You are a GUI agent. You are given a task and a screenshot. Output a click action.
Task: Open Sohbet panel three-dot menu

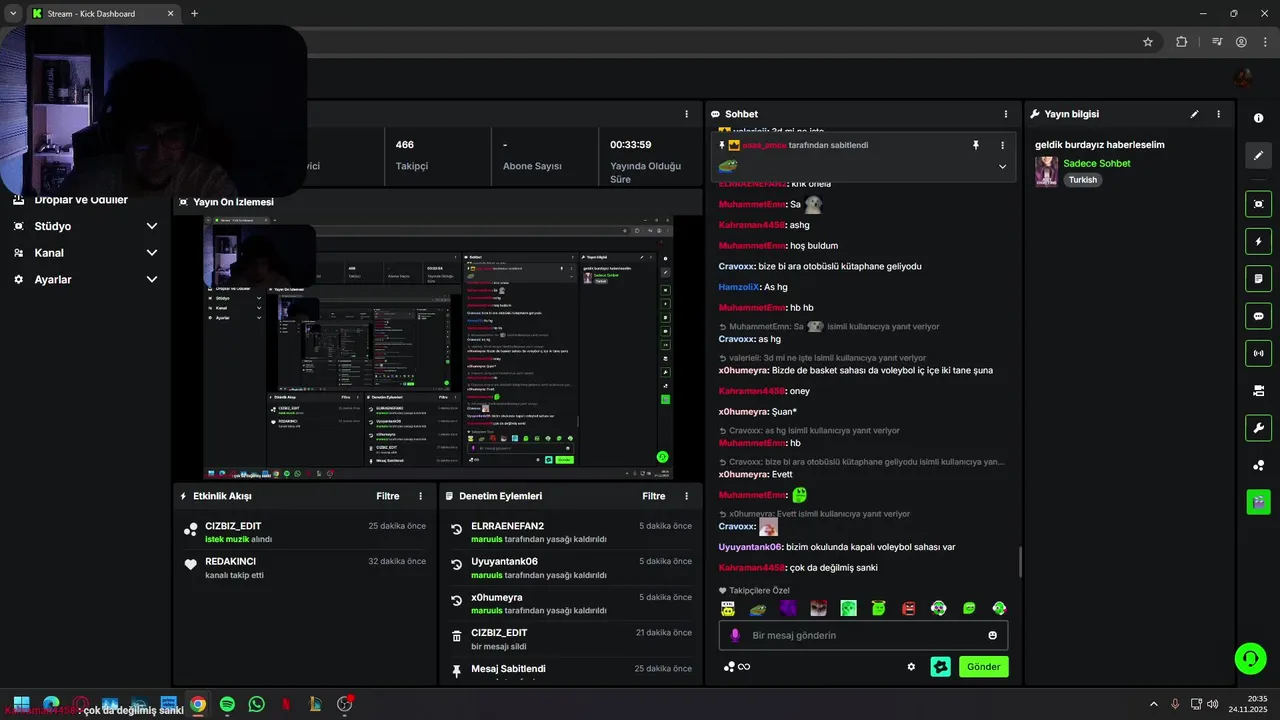pos(1006,114)
